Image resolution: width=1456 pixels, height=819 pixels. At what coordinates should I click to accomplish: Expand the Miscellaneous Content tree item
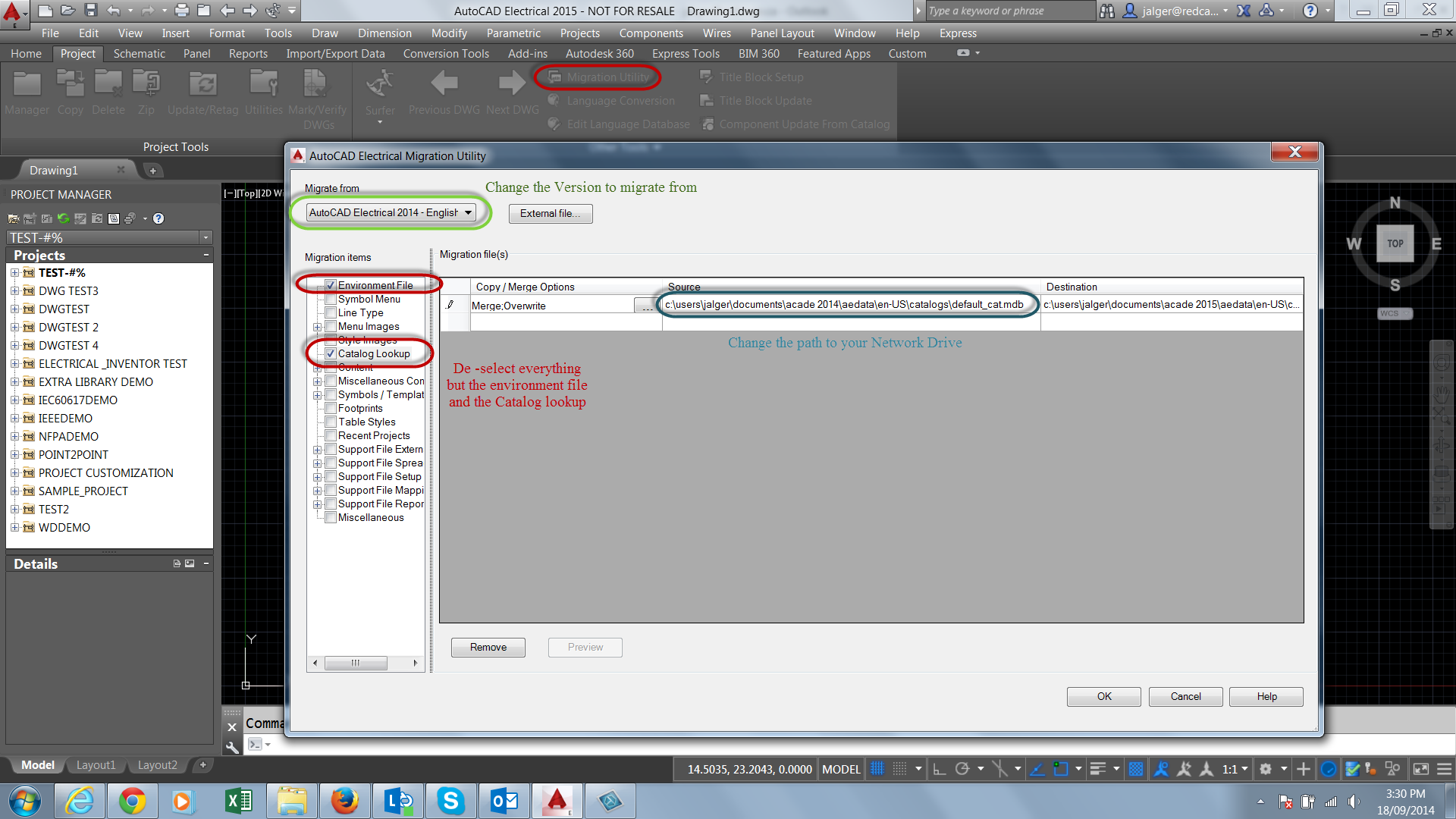[x=318, y=381]
